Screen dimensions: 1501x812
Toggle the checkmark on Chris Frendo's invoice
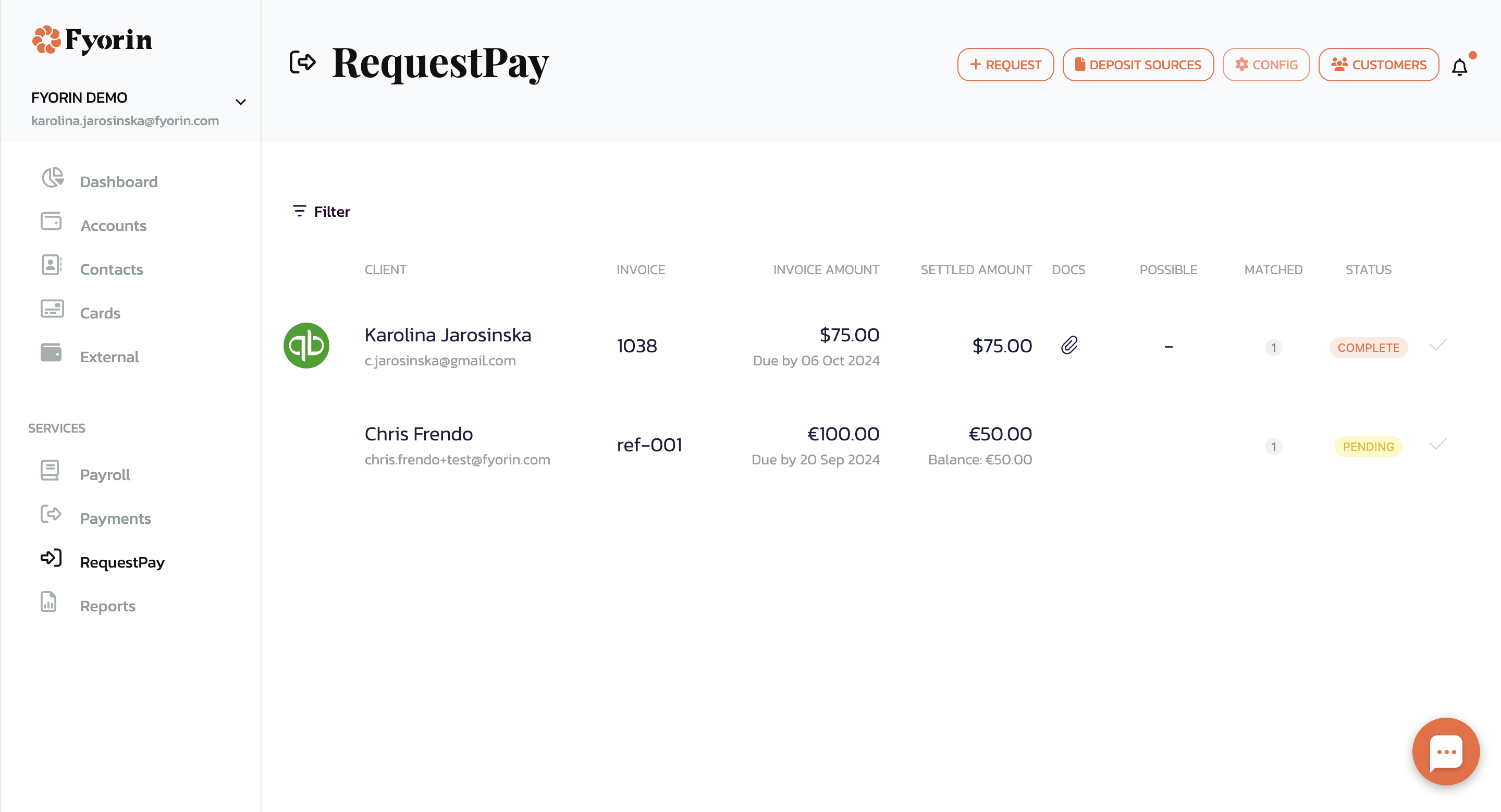(x=1437, y=444)
